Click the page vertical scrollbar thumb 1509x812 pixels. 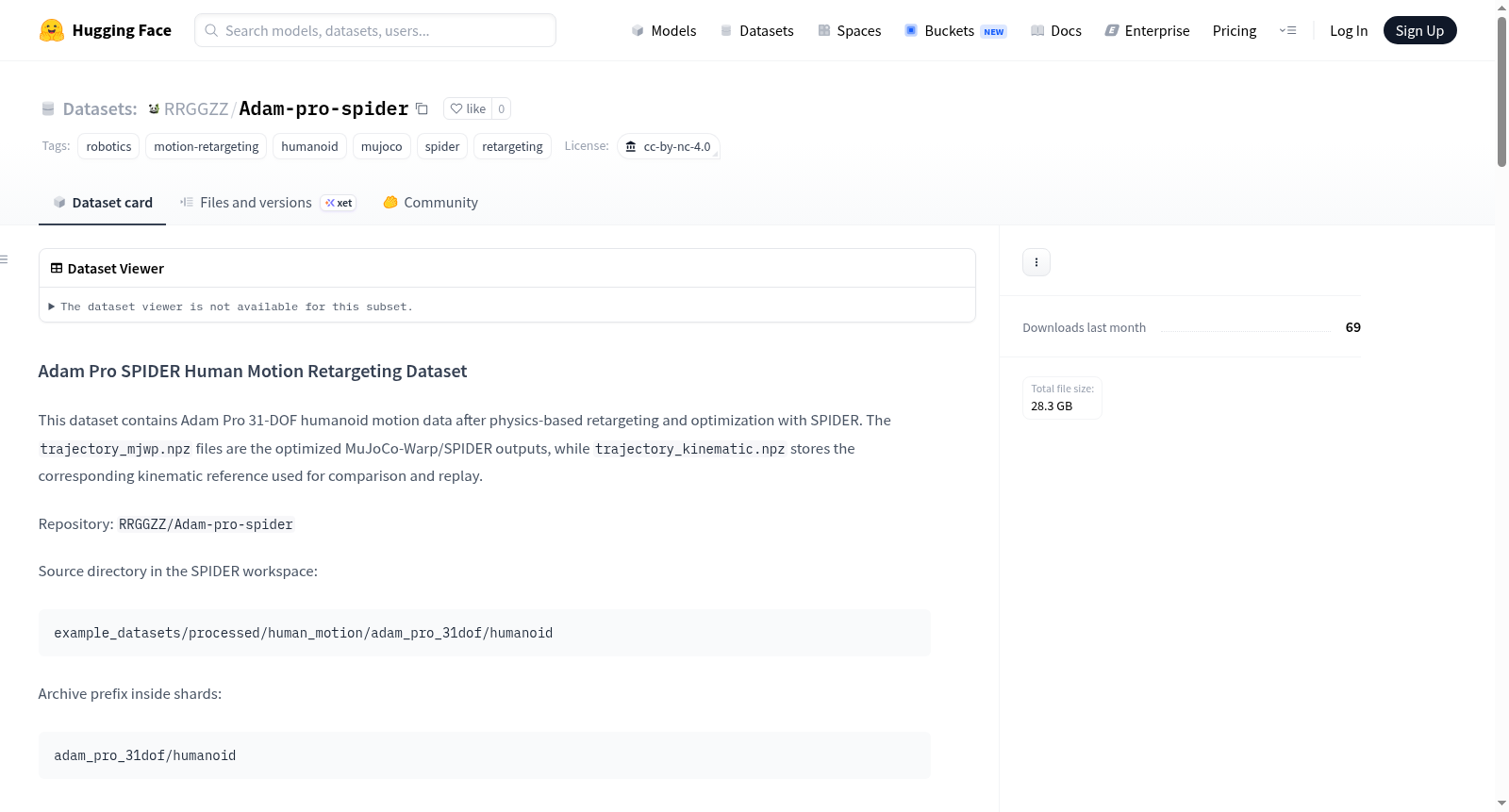click(x=1501, y=91)
